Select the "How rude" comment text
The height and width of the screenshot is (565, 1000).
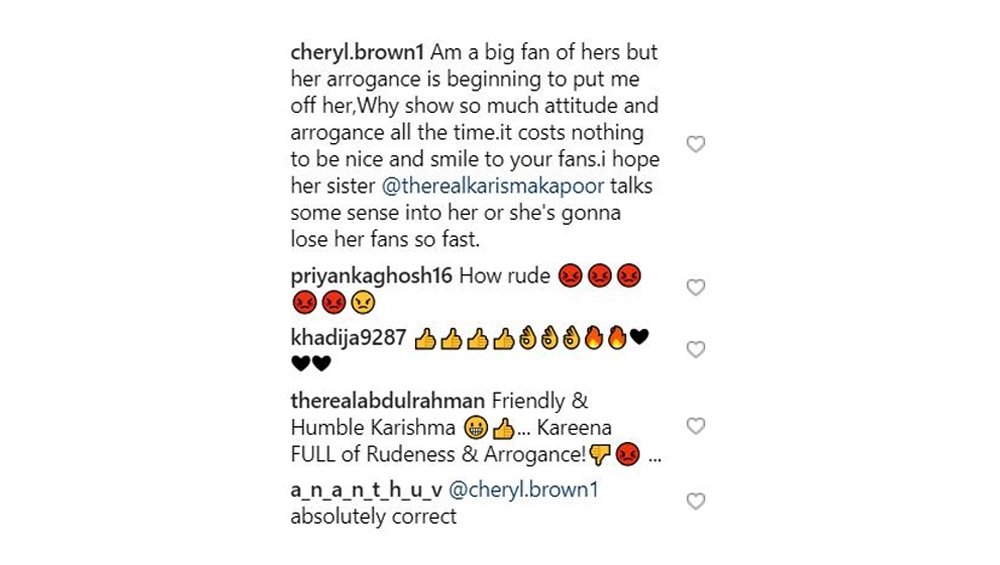(x=504, y=276)
